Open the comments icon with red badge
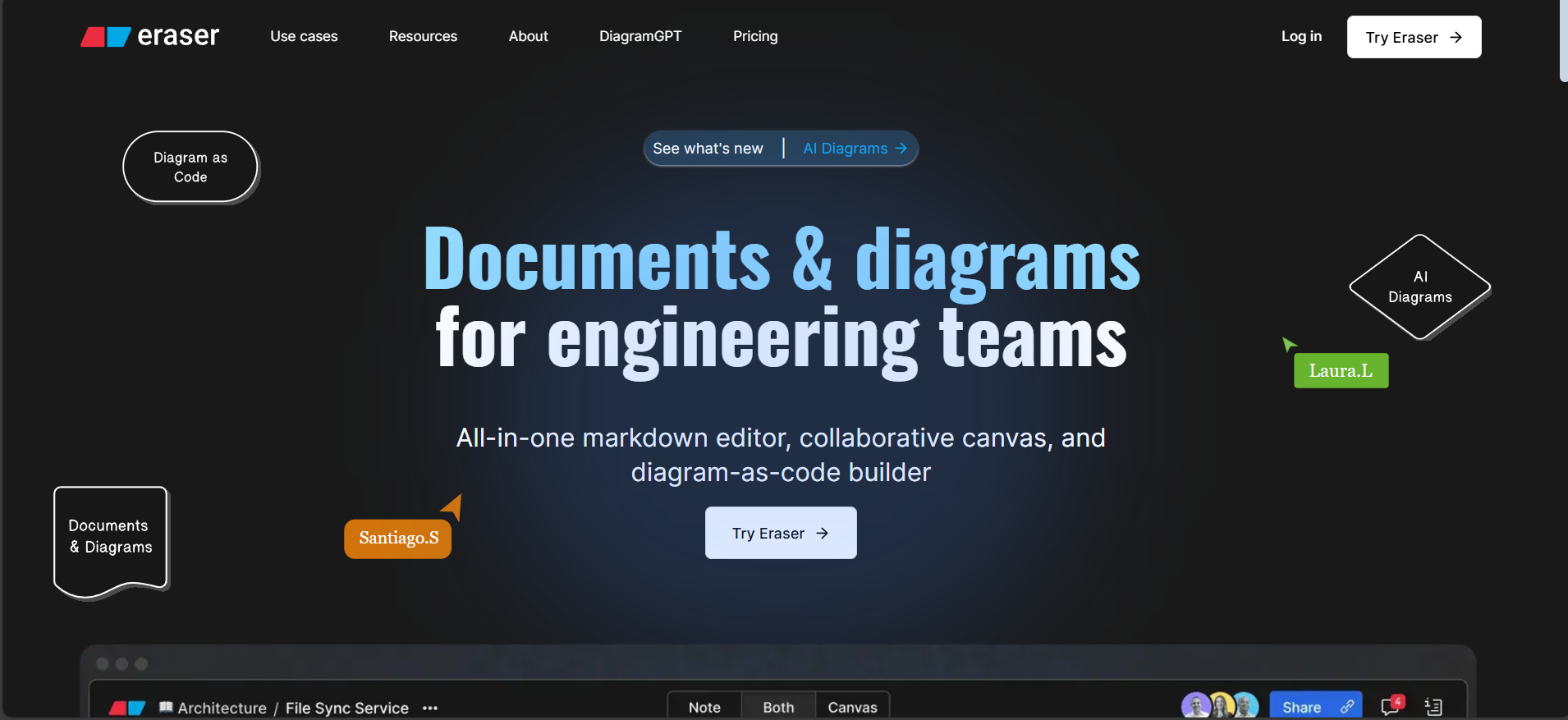 pyautogui.click(x=1391, y=705)
